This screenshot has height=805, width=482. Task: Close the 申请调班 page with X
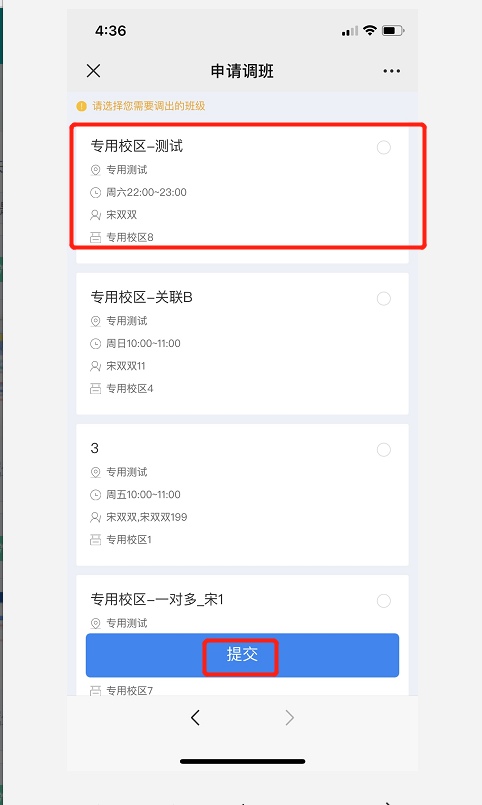93,71
